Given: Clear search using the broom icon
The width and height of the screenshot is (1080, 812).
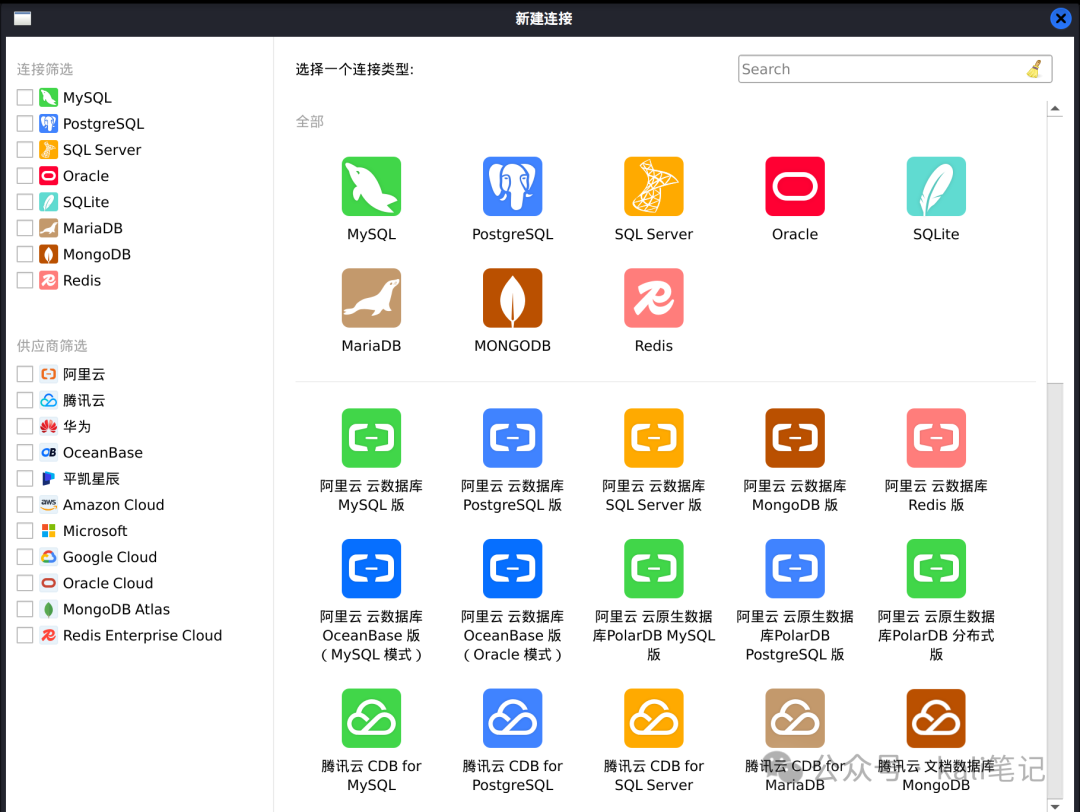Looking at the screenshot, I should tap(1034, 69).
